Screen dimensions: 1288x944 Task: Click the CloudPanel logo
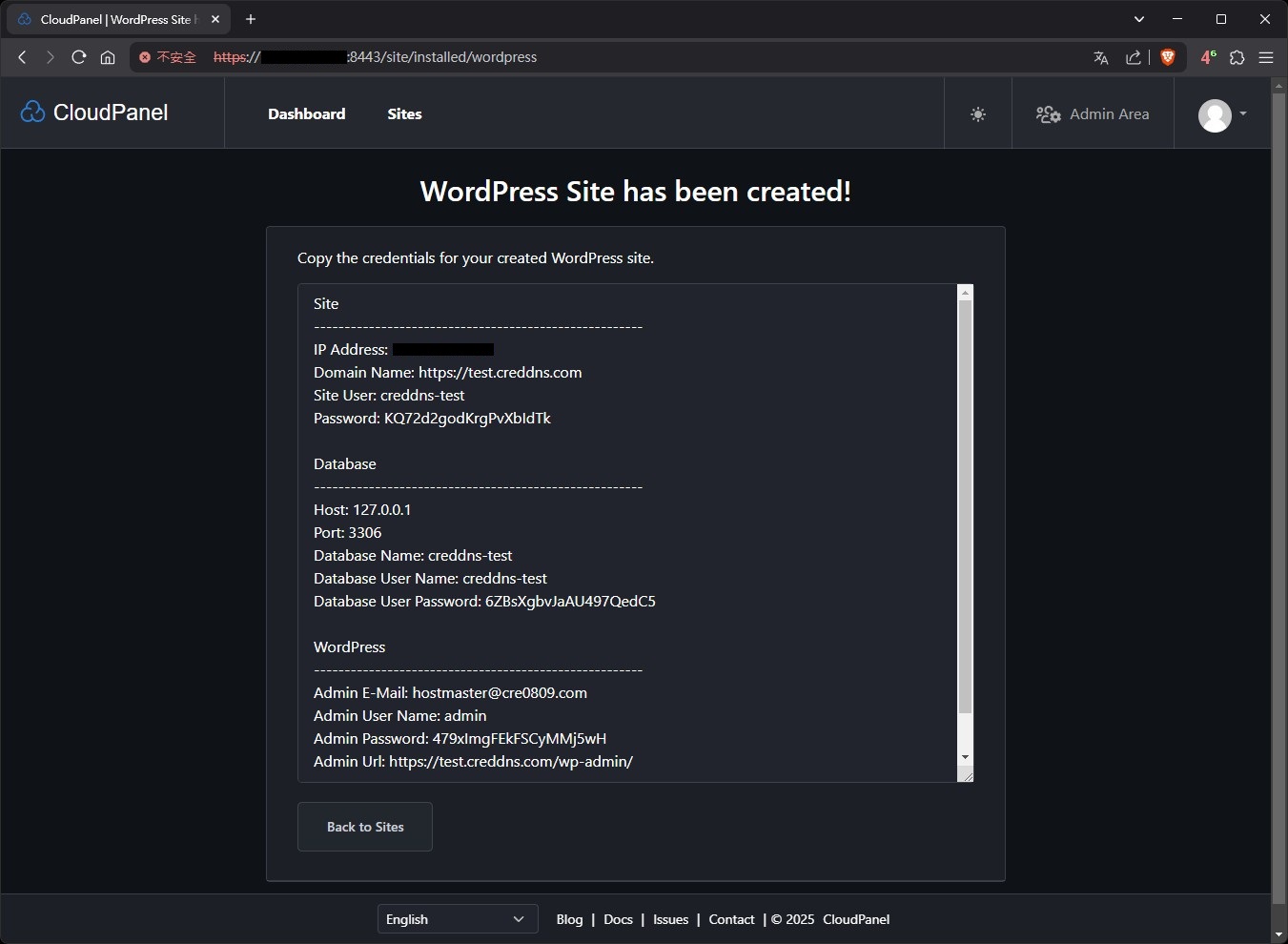[x=93, y=113]
